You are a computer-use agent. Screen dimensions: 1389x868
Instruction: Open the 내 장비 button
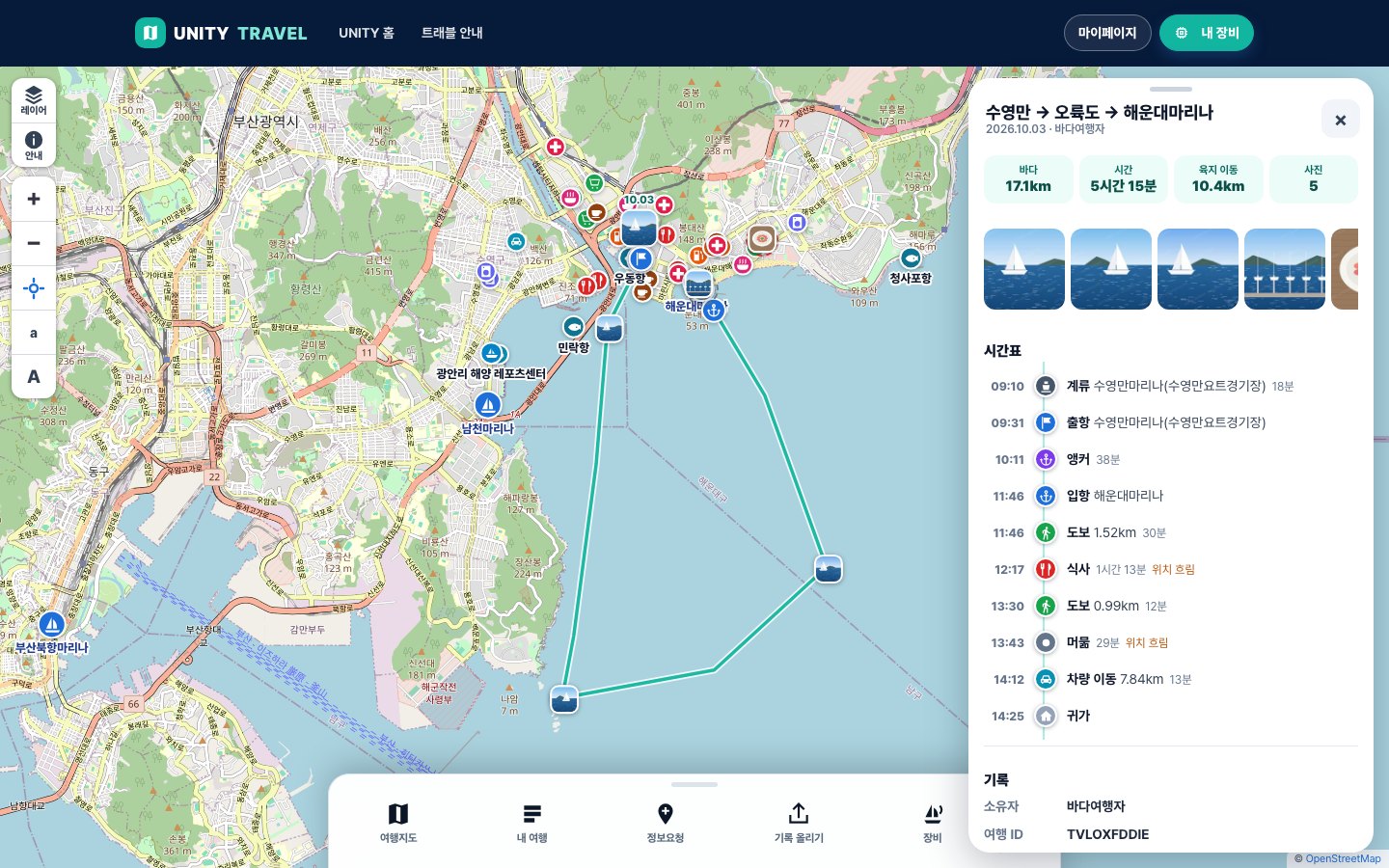tap(1207, 33)
